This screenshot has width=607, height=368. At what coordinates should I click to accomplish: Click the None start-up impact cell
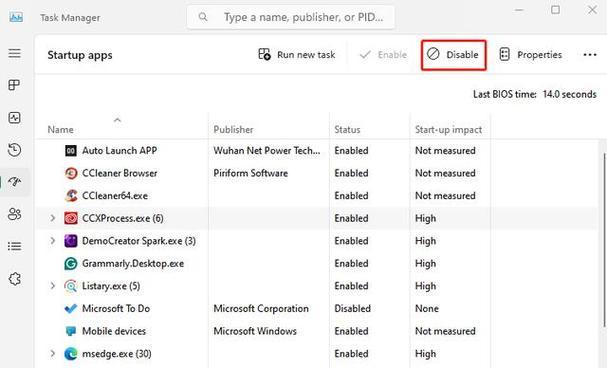pos(427,308)
